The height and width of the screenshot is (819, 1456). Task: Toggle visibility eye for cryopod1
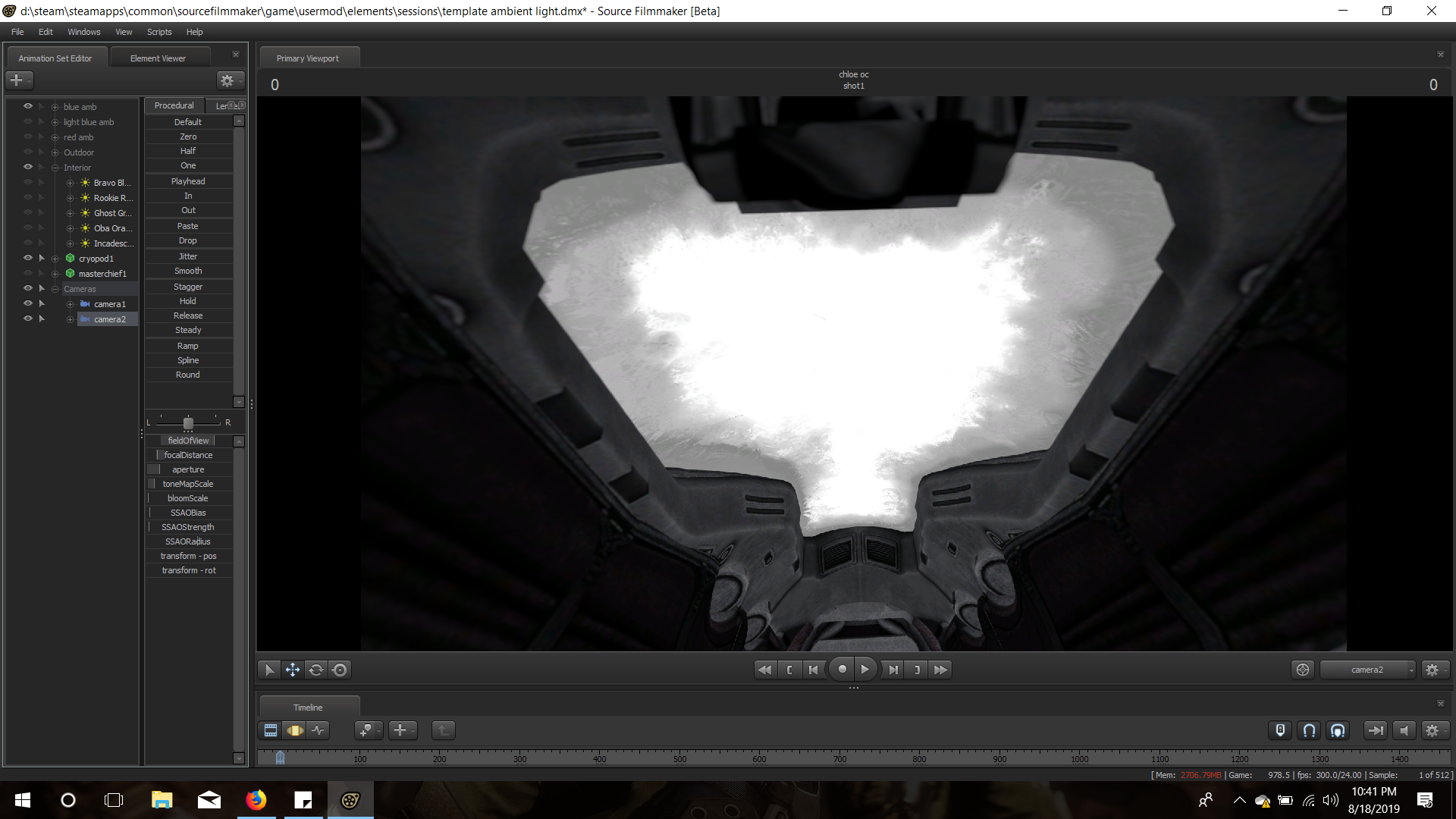(x=28, y=258)
